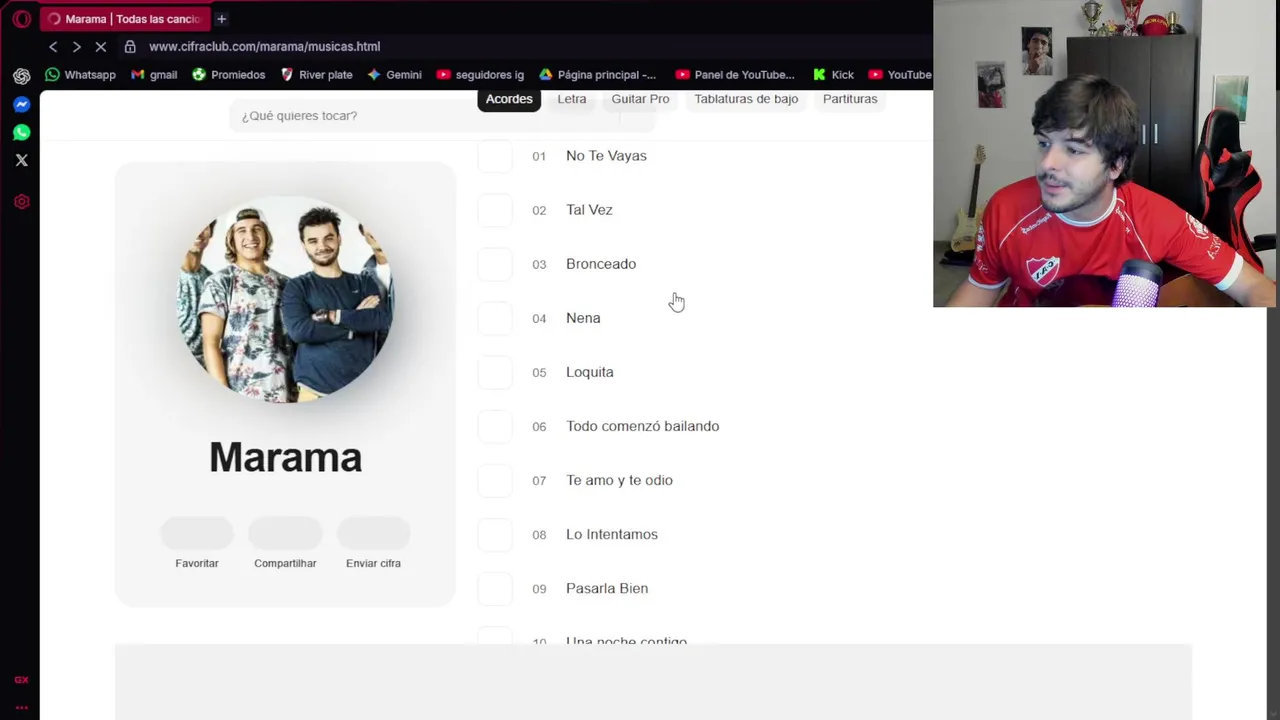
Task: Select the Tablaturas de bajo tab
Action: [746, 99]
